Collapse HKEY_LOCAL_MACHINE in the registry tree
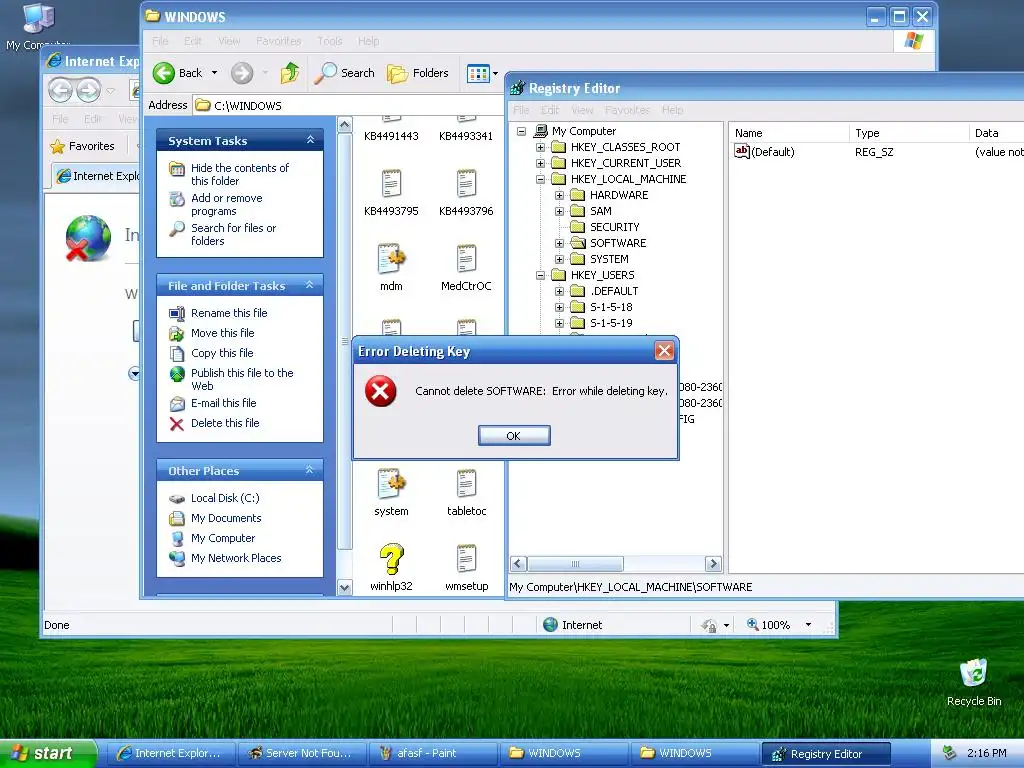 click(540, 179)
